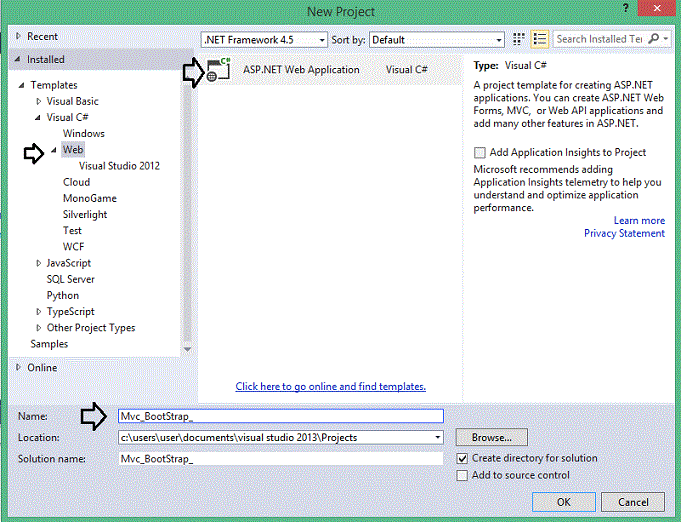Select the MonoGame template category
Screen dimensions: 681x522
click(x=90, y=198)
